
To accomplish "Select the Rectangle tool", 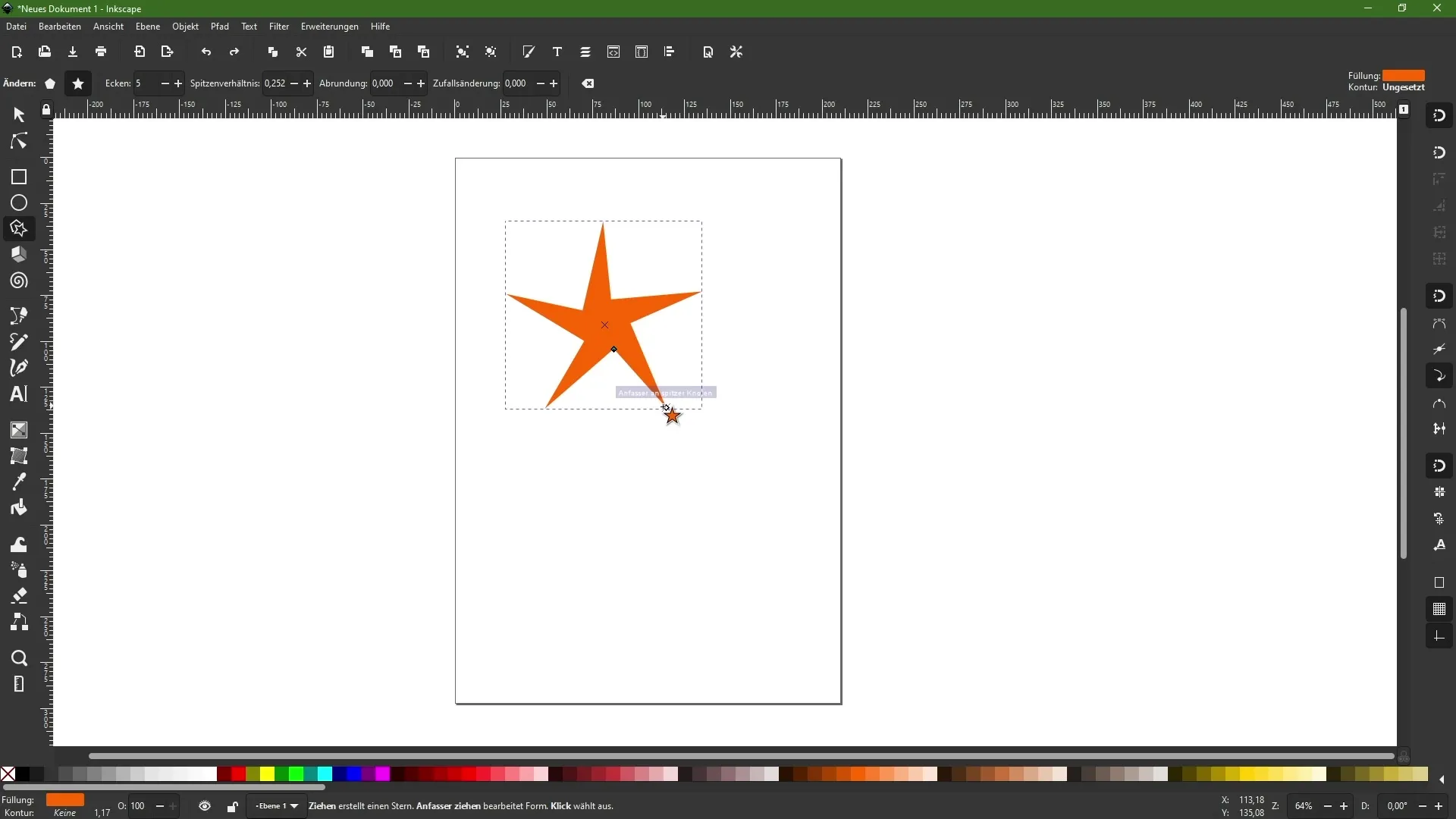I will pos(19,177).
